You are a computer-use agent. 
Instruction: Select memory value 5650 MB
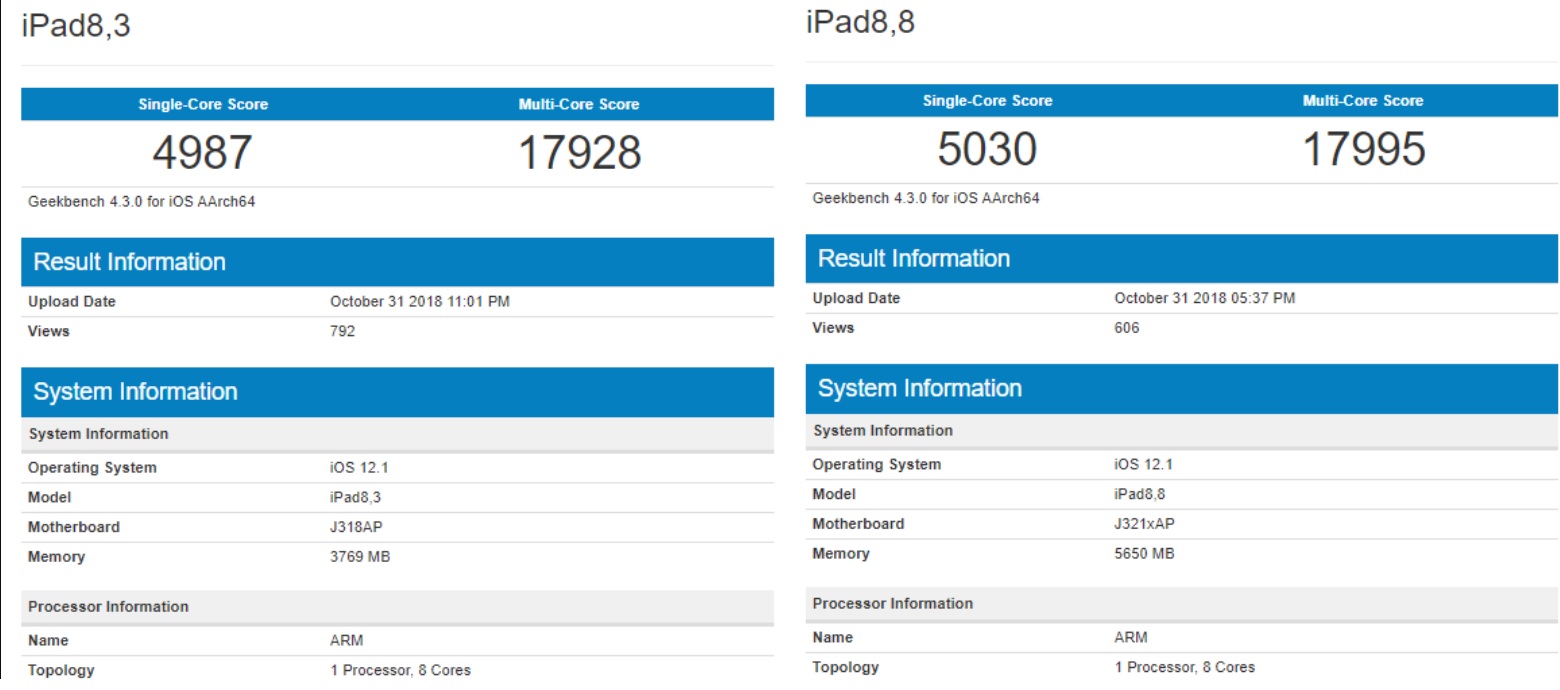click(x=1144, y=554)
